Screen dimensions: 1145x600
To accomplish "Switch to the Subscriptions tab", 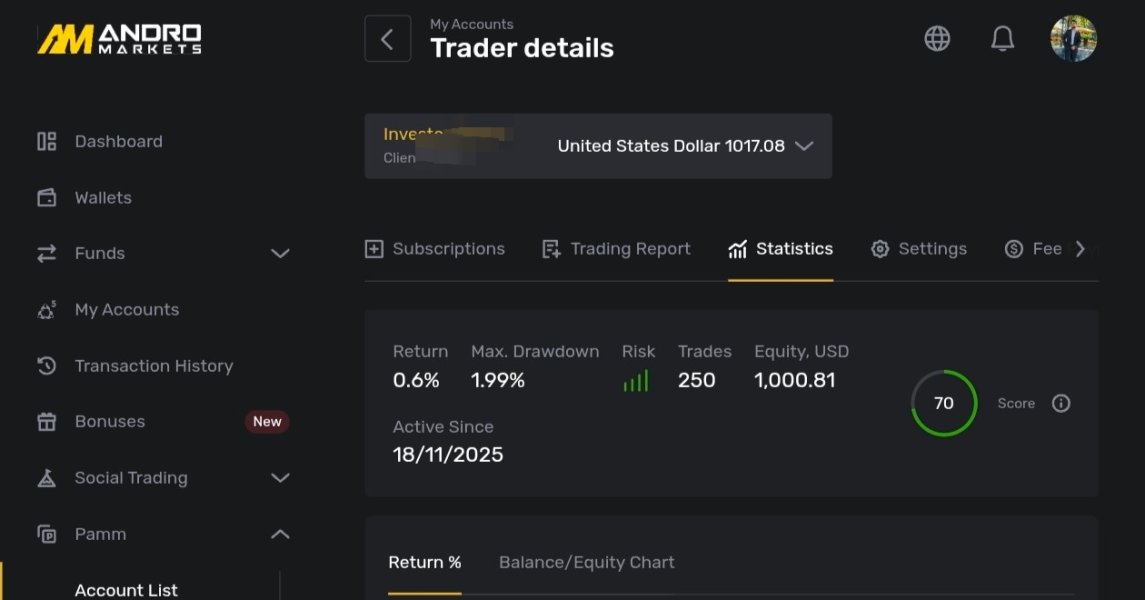I will [435, 249].
